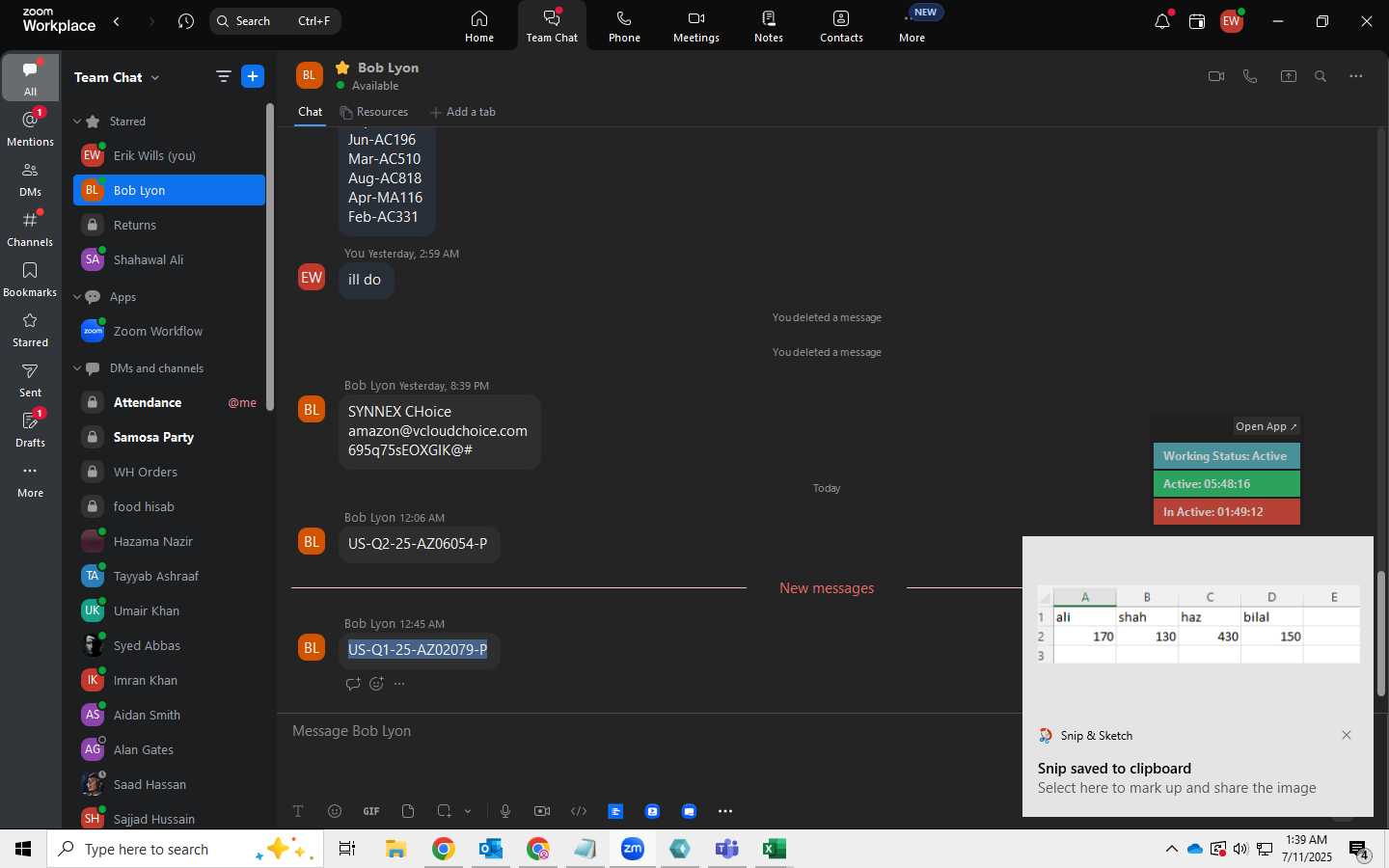
Task: Click Add a tab
Action: [463, 112]
